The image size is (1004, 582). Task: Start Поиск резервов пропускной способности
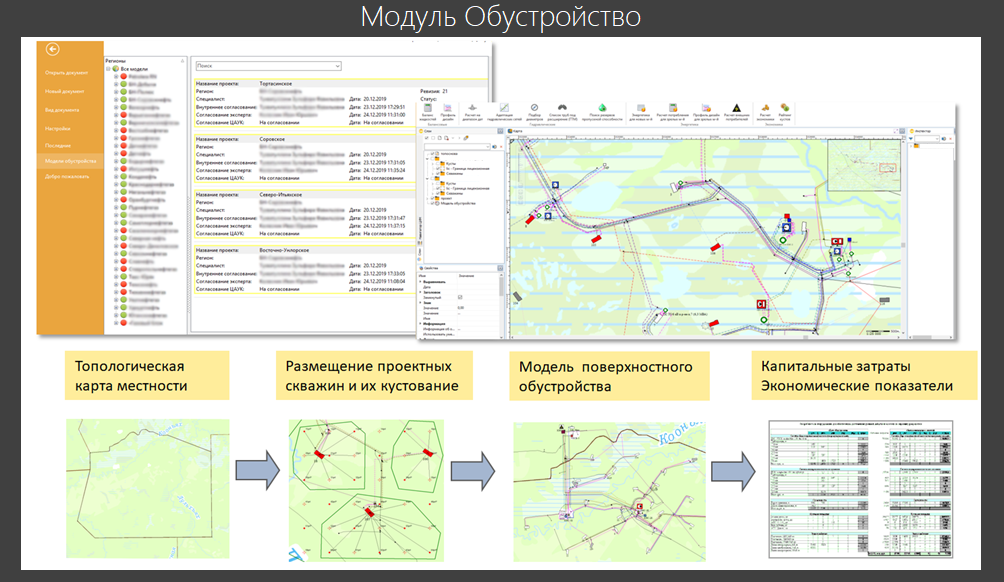[602, 113]
